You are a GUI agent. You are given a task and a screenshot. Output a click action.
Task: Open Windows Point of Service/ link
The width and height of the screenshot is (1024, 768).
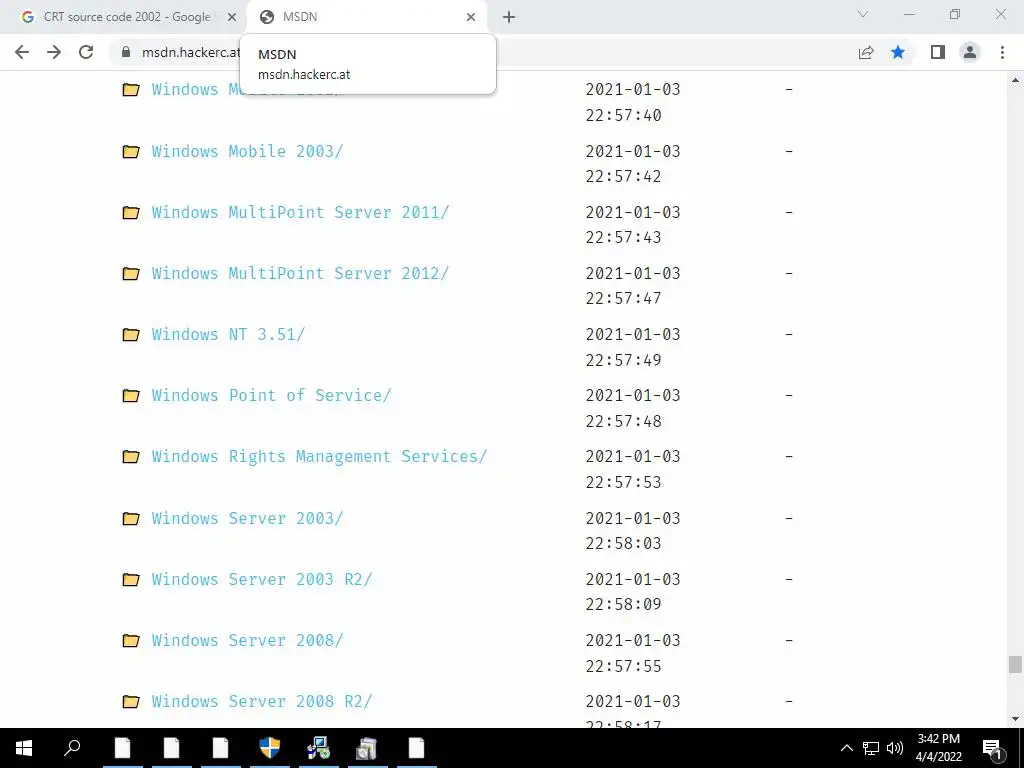click(271, 395)
